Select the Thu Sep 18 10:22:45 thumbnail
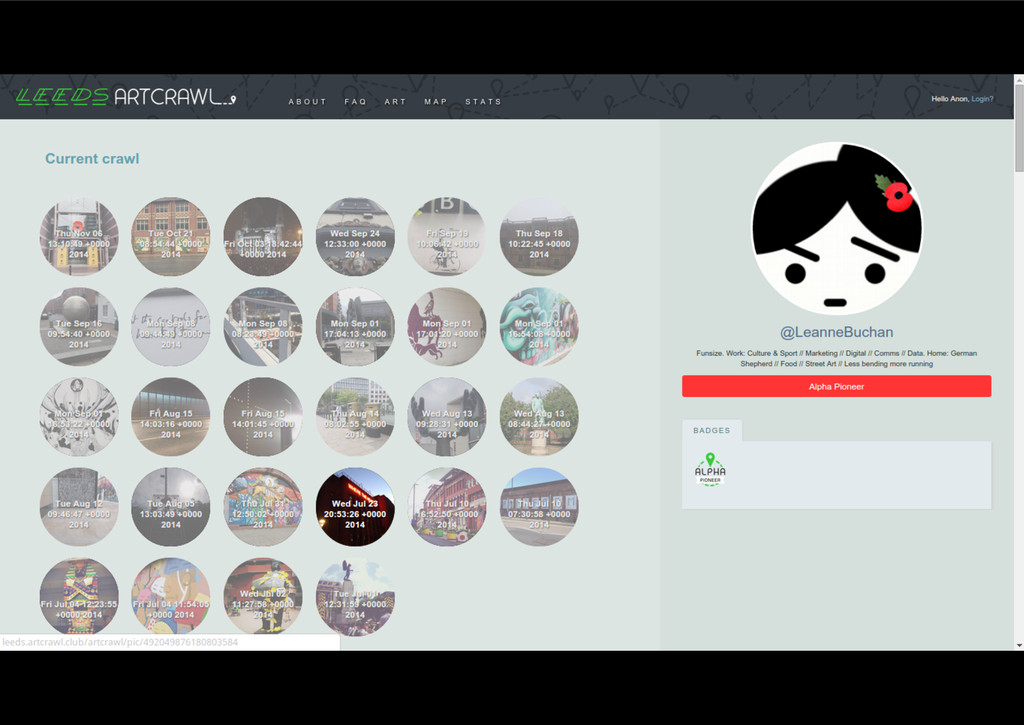This screenshot has height=725, width=1024. pyautogui.click(x=539, y=236)
